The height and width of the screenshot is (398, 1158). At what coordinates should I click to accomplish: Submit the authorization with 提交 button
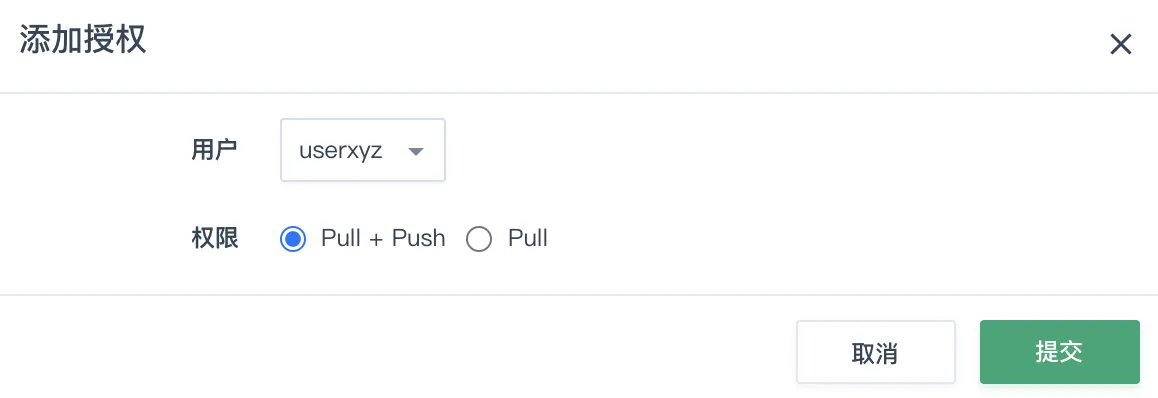[x=1060, y=352]
